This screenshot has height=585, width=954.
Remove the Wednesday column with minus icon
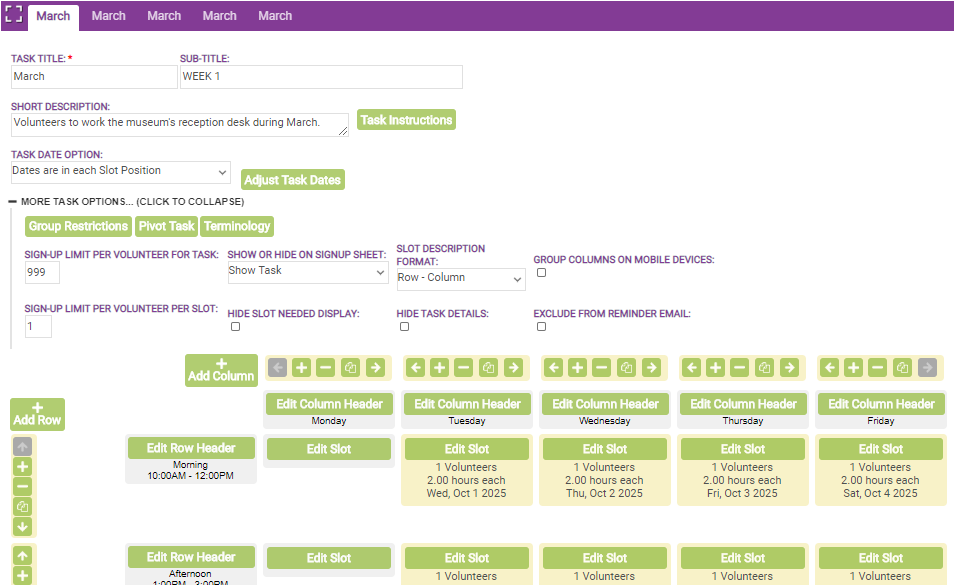coord(602,368)
